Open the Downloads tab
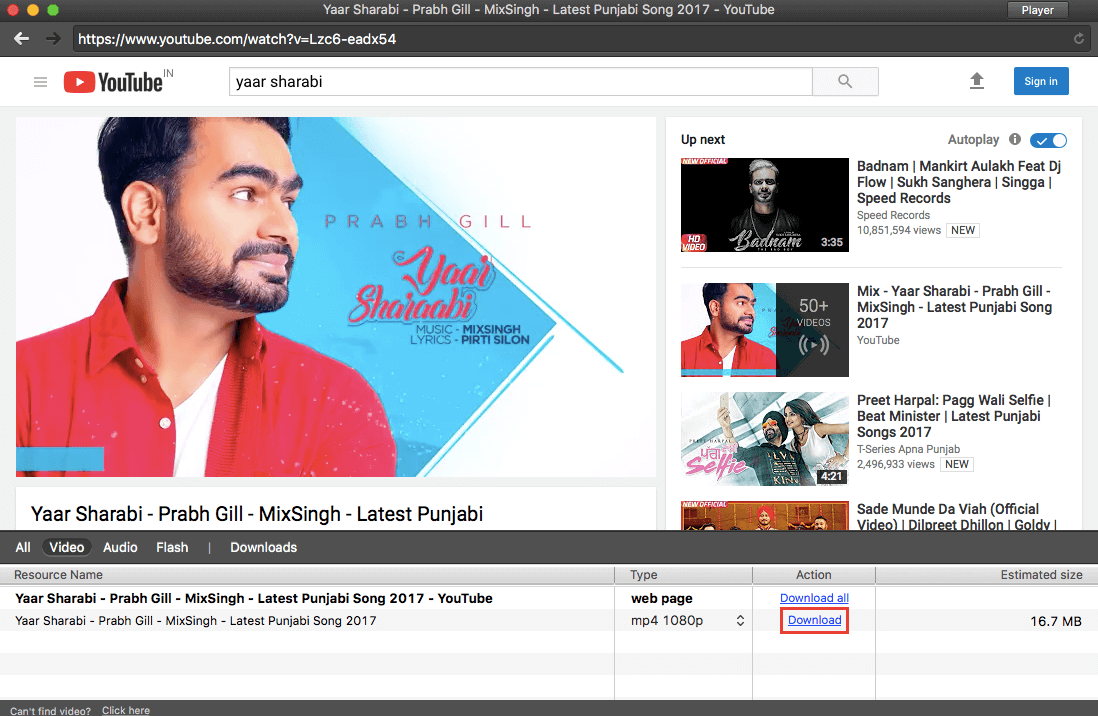This screenshot has width=1098, height=716. coord(263,547)
